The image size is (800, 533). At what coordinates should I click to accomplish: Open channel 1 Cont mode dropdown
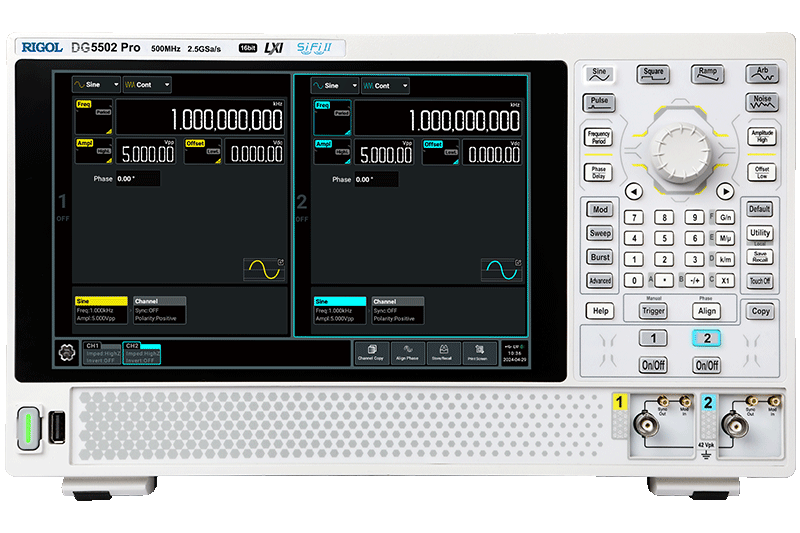coord(147,85)
